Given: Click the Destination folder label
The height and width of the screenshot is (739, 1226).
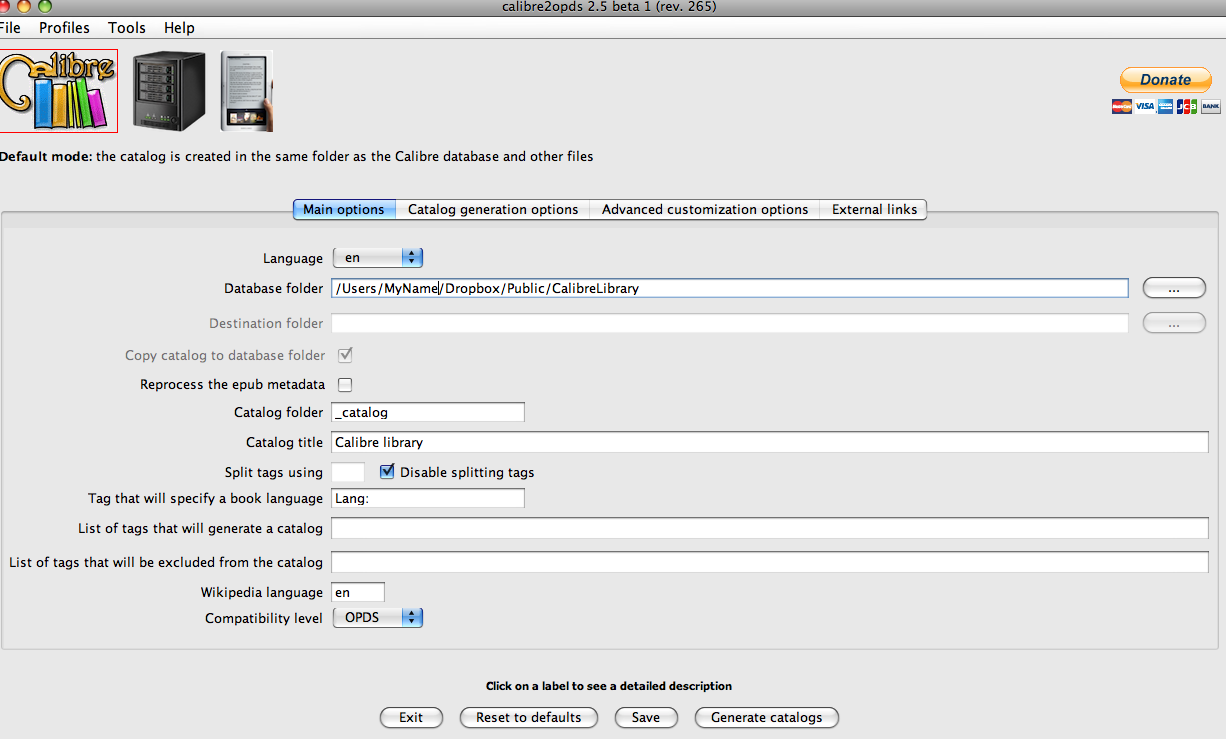Looking at the screenshot, I should pos(266,323).
